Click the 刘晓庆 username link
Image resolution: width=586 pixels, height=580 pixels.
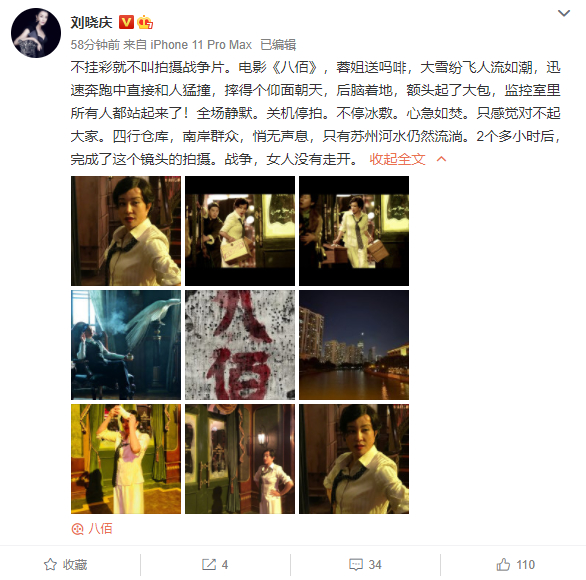click(x=92, y=22)
